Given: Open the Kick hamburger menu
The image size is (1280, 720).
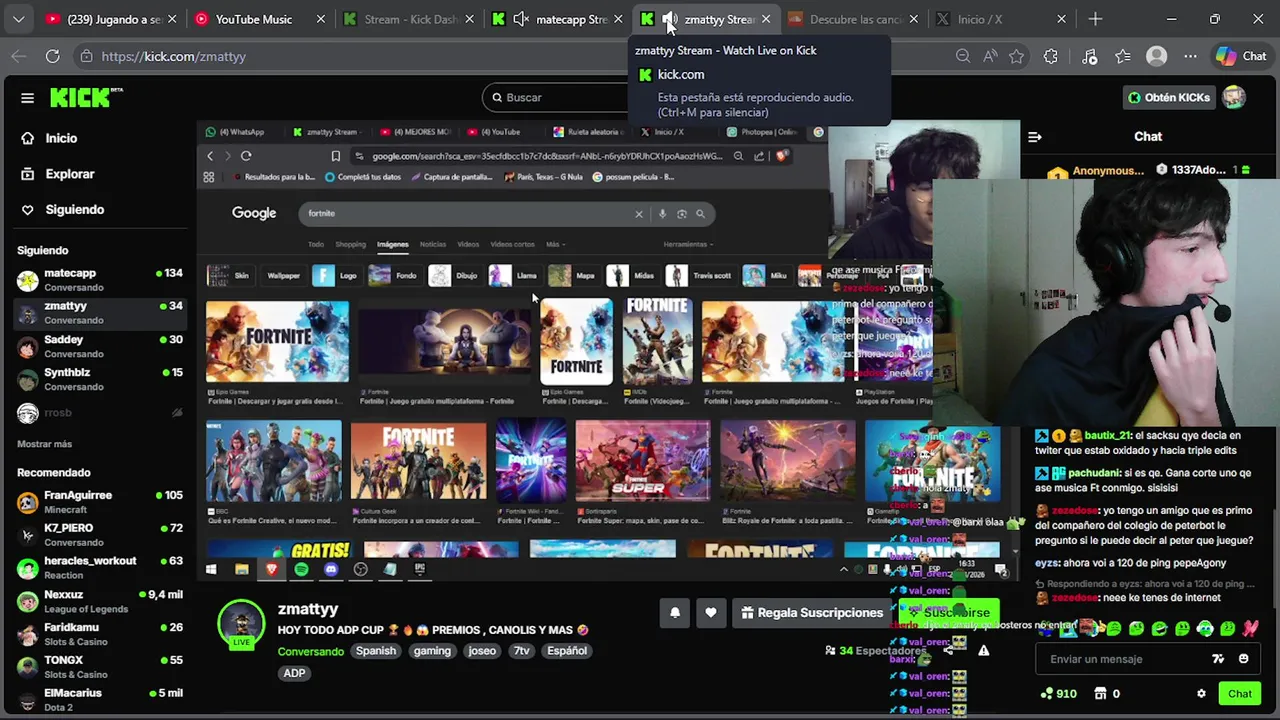Looking at the screenshot, I should coord(27,97).
